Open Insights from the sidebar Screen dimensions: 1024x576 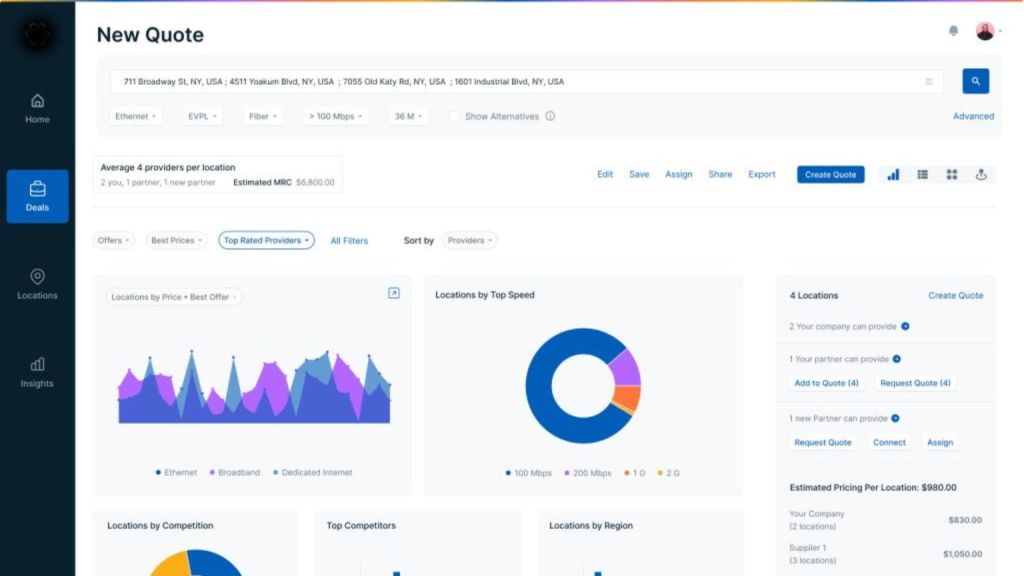[37, 372]
